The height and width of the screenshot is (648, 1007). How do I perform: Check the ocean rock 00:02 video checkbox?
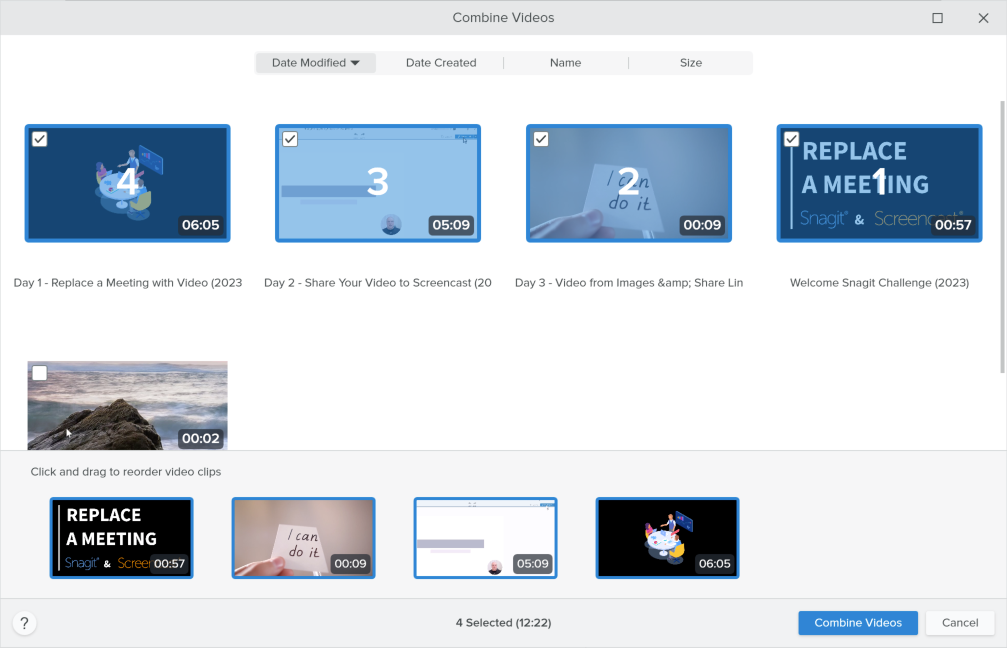click(x=40, y=373)
